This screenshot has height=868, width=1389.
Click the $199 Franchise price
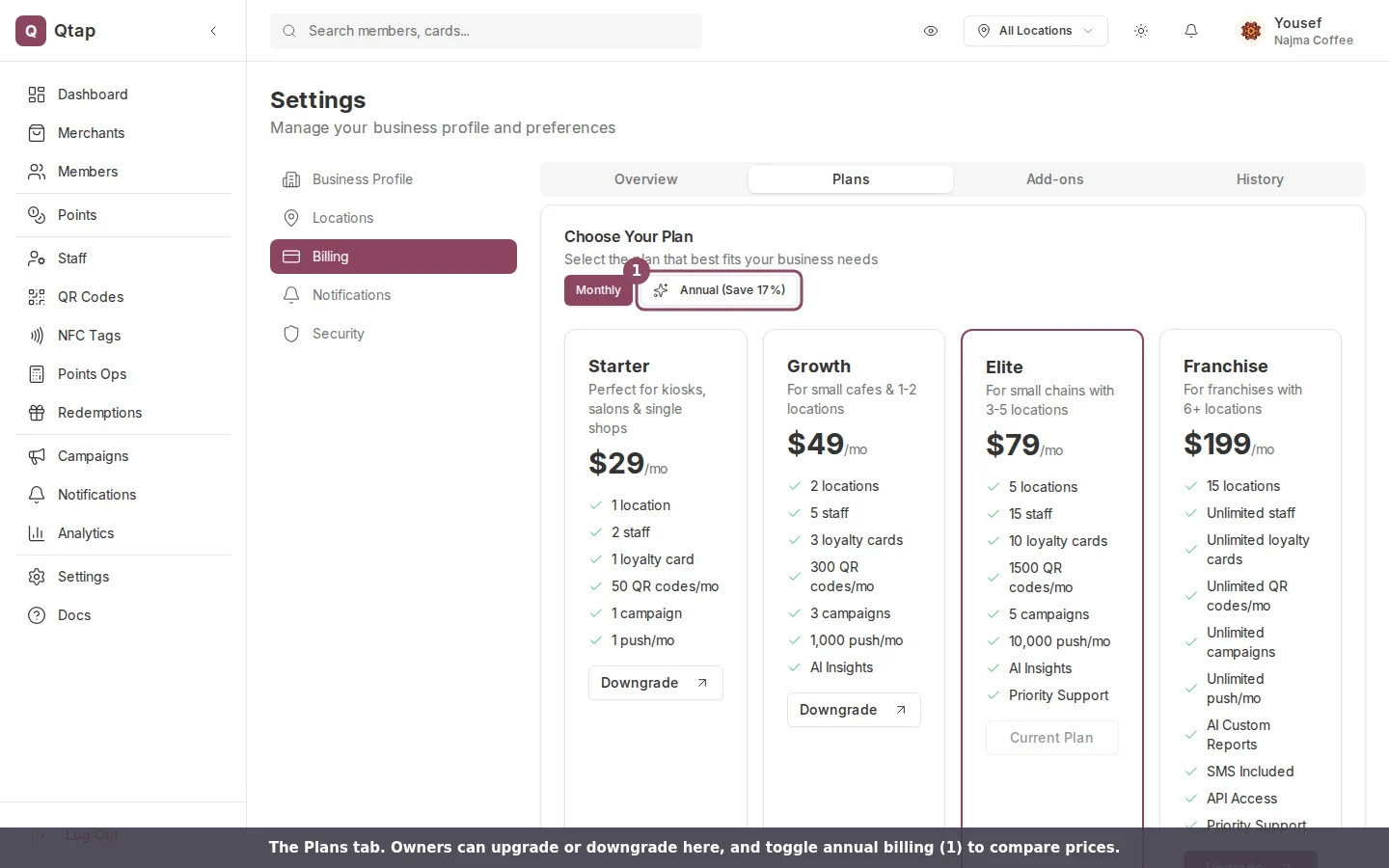[1217, 444]
